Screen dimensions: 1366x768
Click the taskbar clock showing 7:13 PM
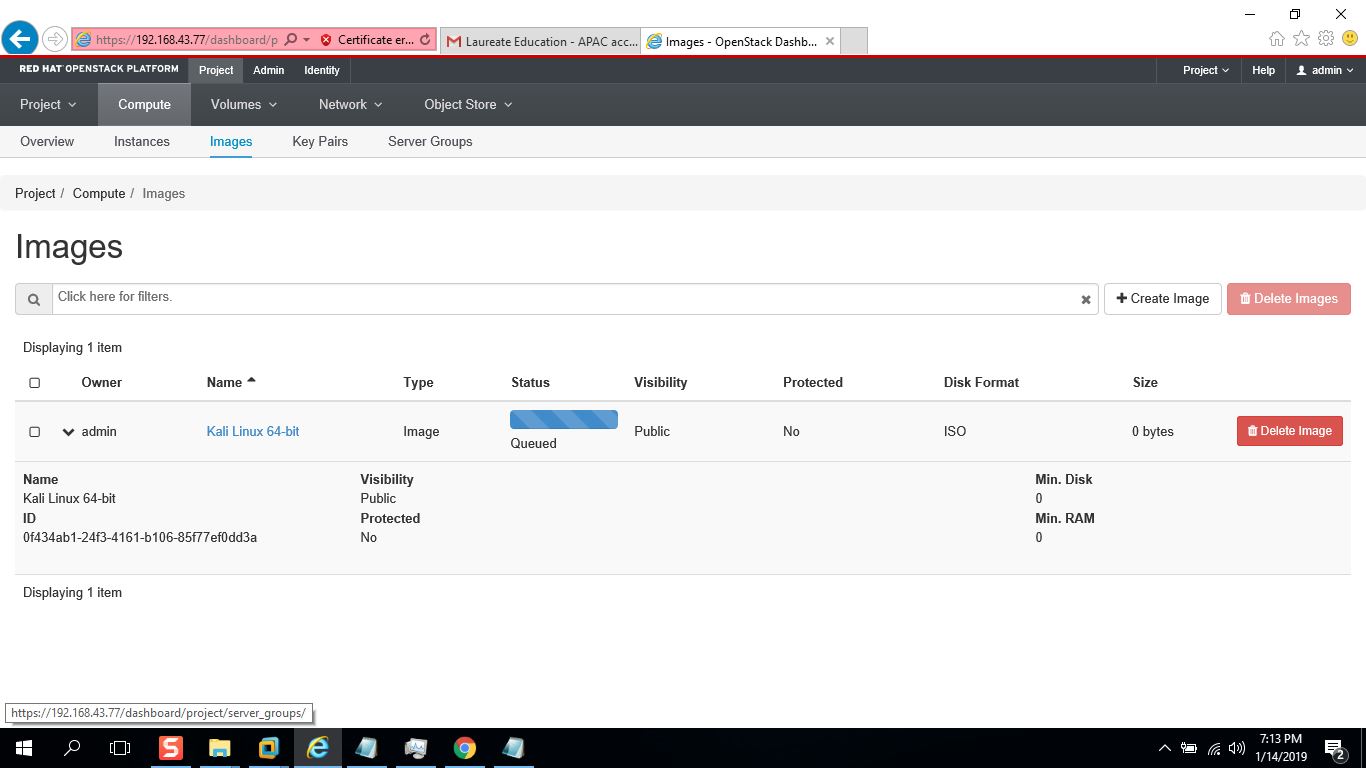[x=1280, y=748]
